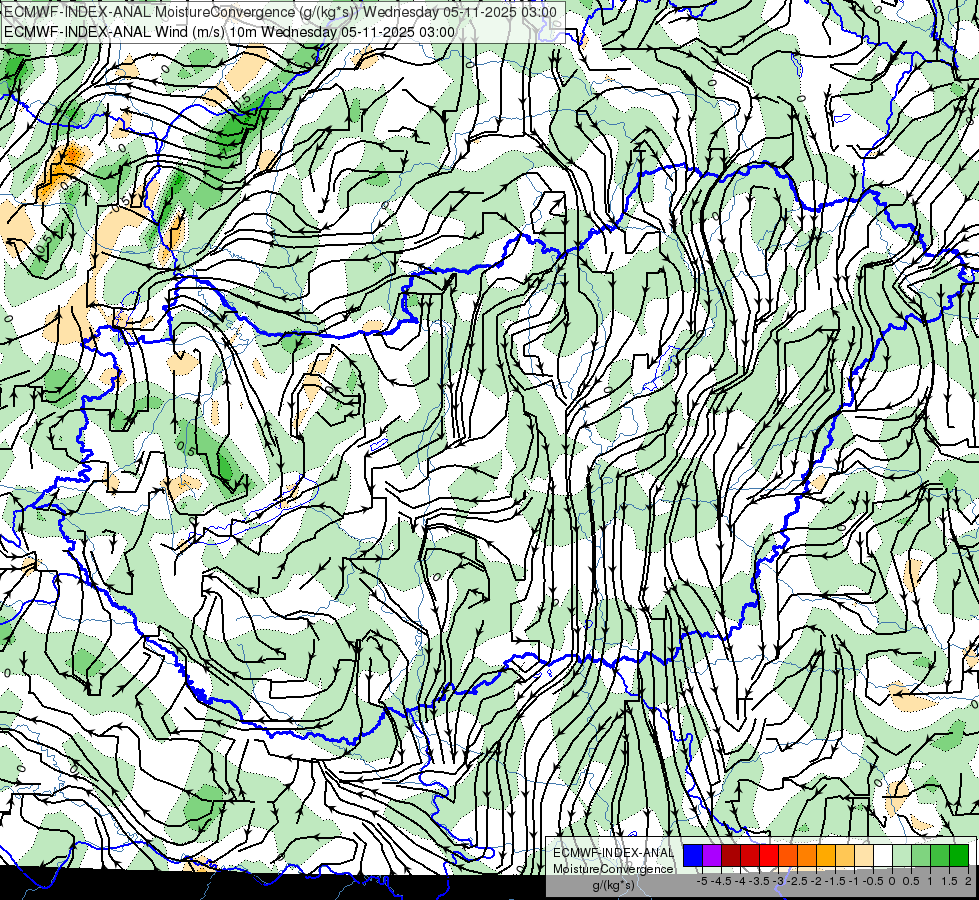
Task: Click legend tick label '-2.5'
Action: (797, 881)
